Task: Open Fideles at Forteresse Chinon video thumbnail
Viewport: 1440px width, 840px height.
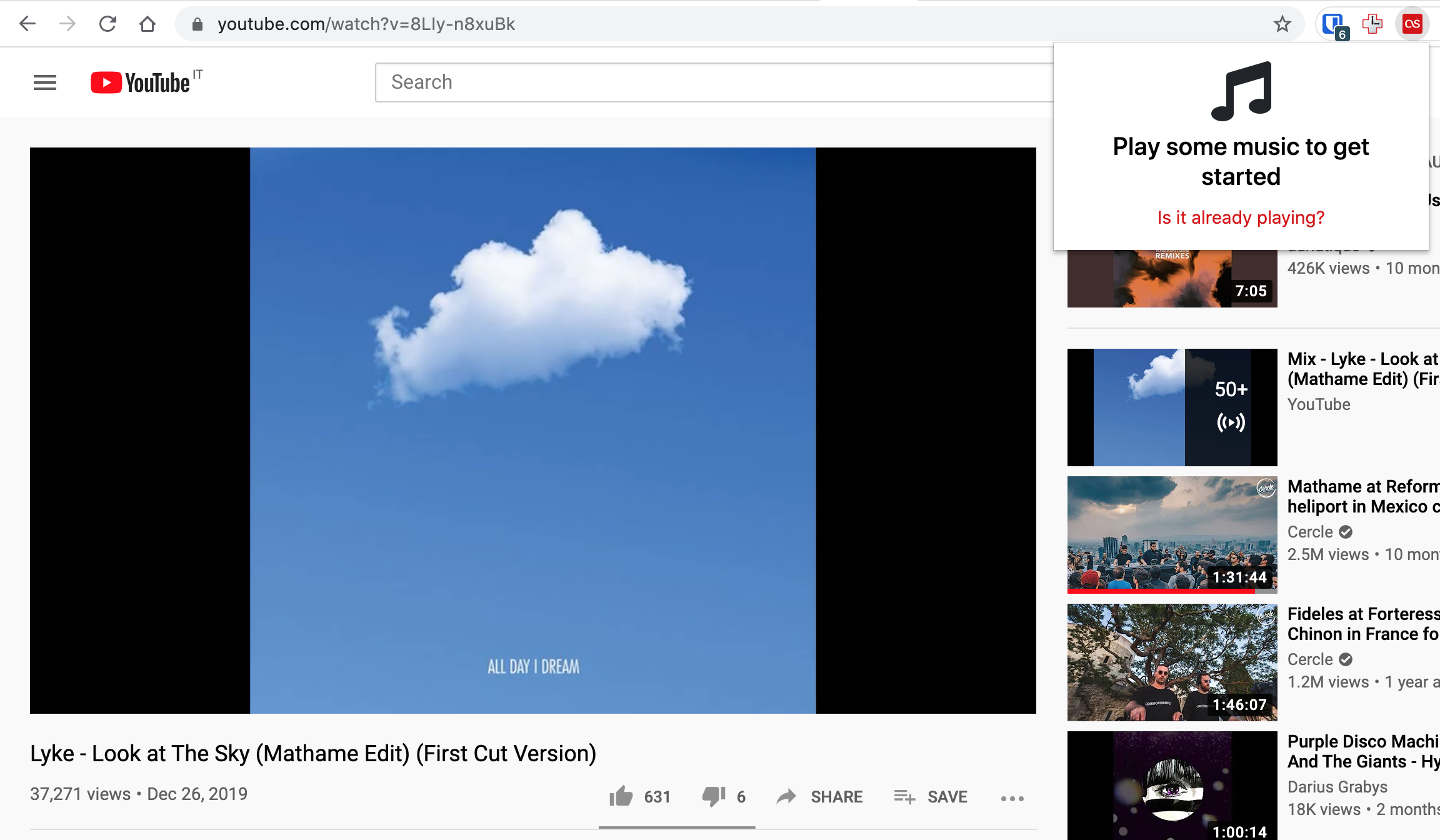Action: [x=1172, y=662]
